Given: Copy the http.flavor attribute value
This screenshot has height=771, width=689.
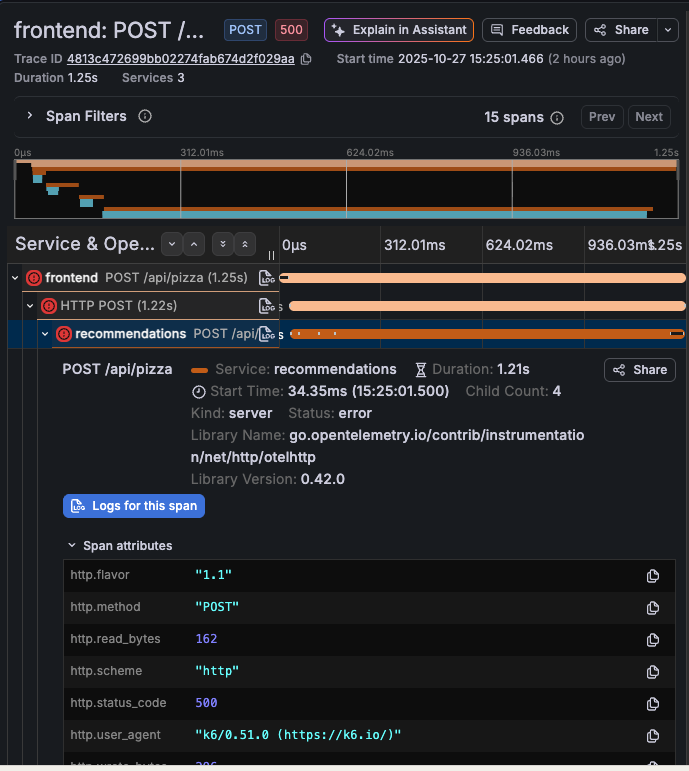Looking at the screenshot, I should (x=653, y=575).
